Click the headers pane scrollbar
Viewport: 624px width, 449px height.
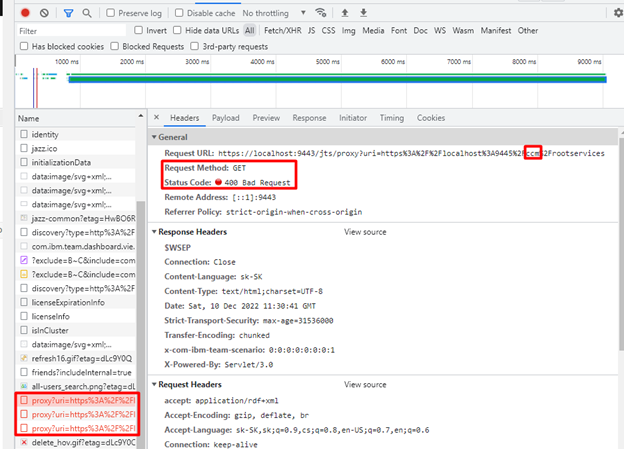point(621,244)
